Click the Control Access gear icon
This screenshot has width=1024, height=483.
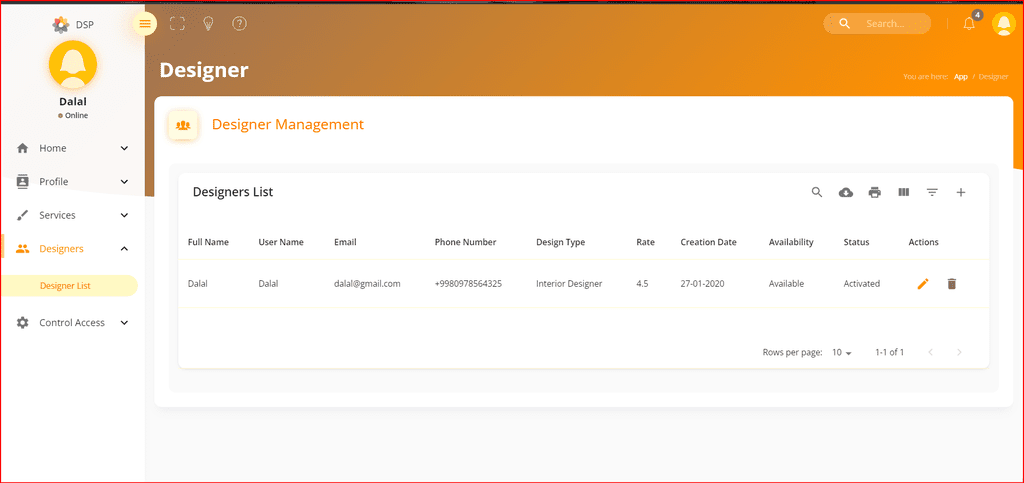coord(23,322)
